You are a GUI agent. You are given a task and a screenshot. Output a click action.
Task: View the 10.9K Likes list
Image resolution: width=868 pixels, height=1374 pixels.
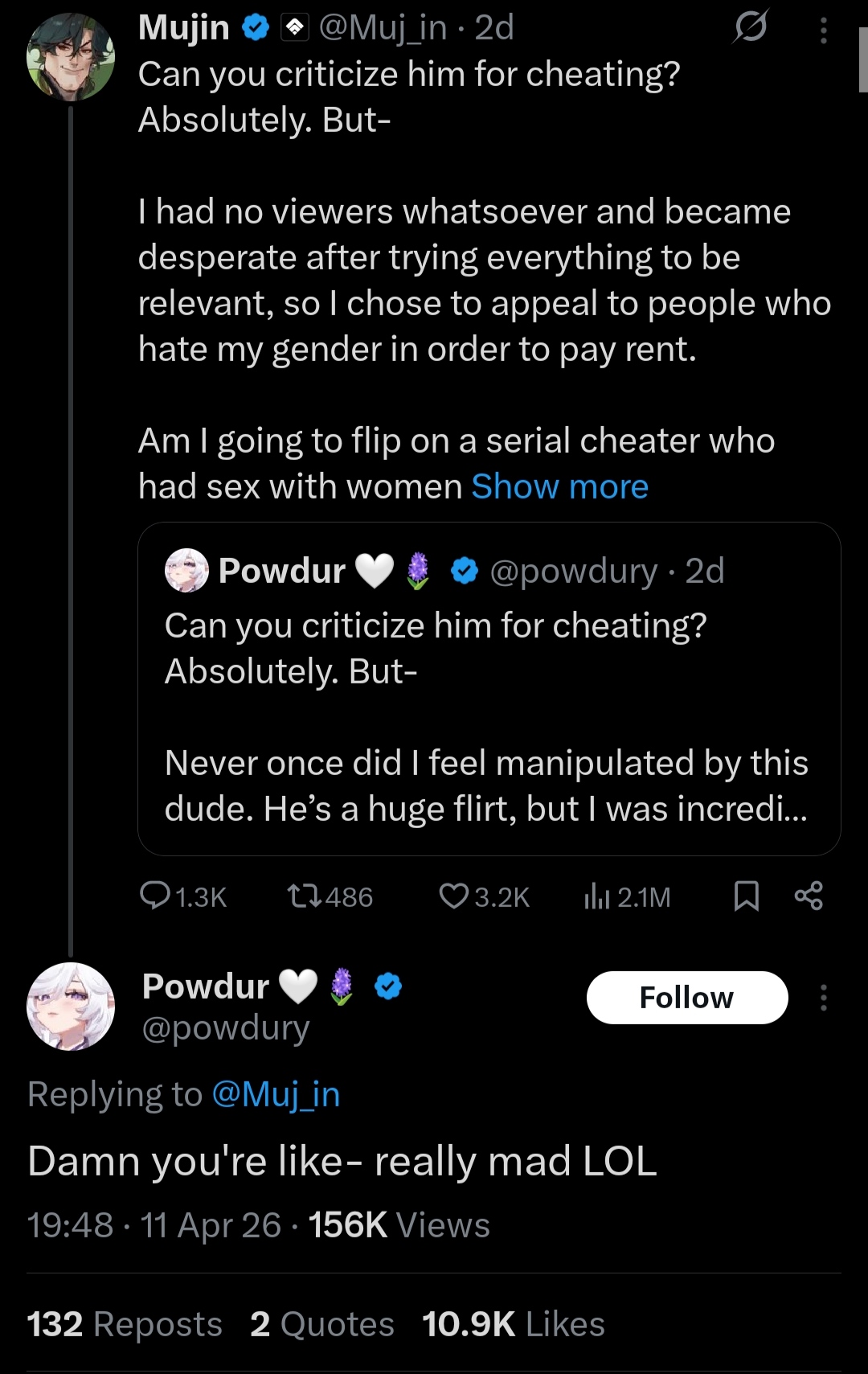click(x=513, y=1324)
